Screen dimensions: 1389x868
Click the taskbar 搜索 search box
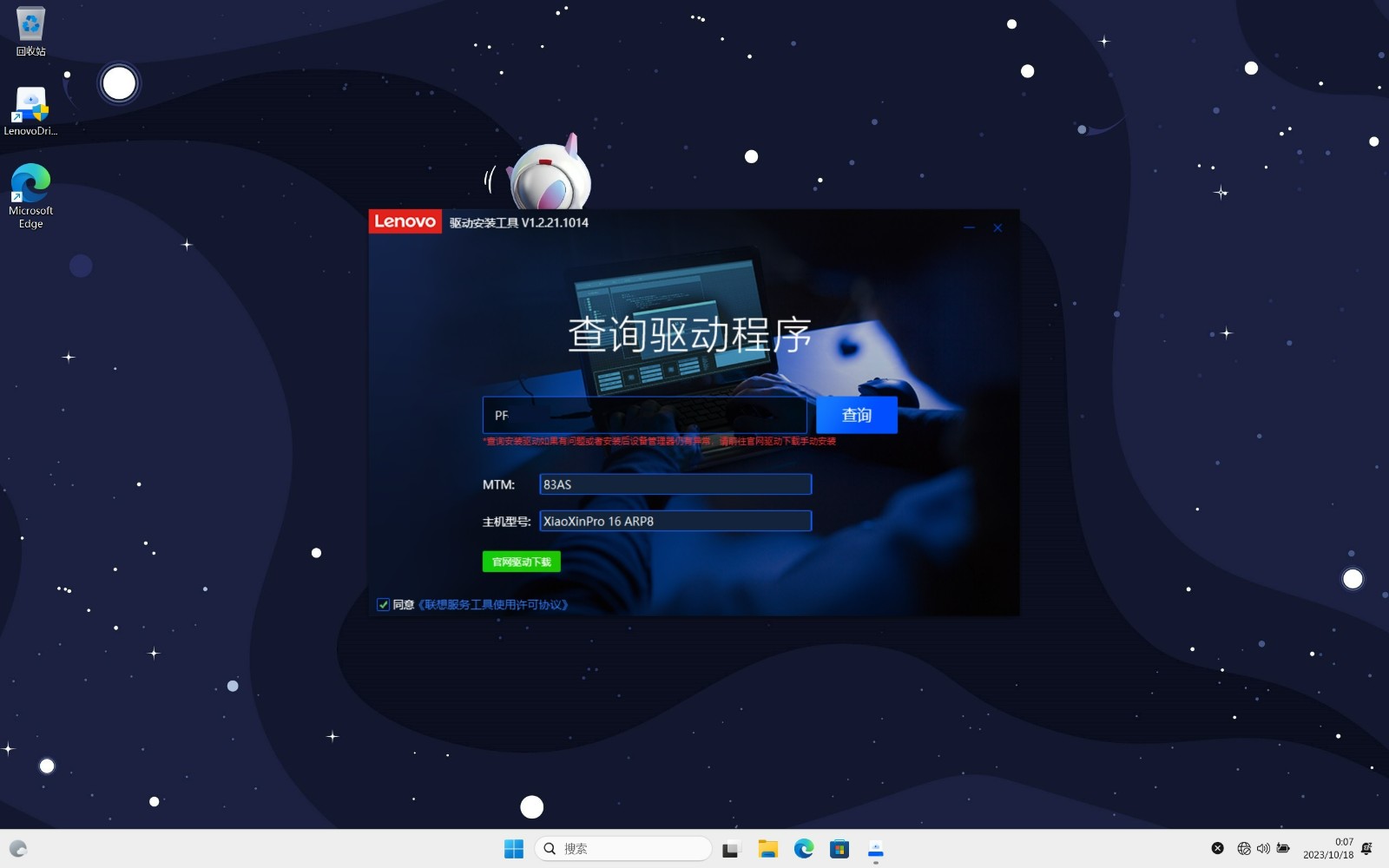tap(623, 849)
